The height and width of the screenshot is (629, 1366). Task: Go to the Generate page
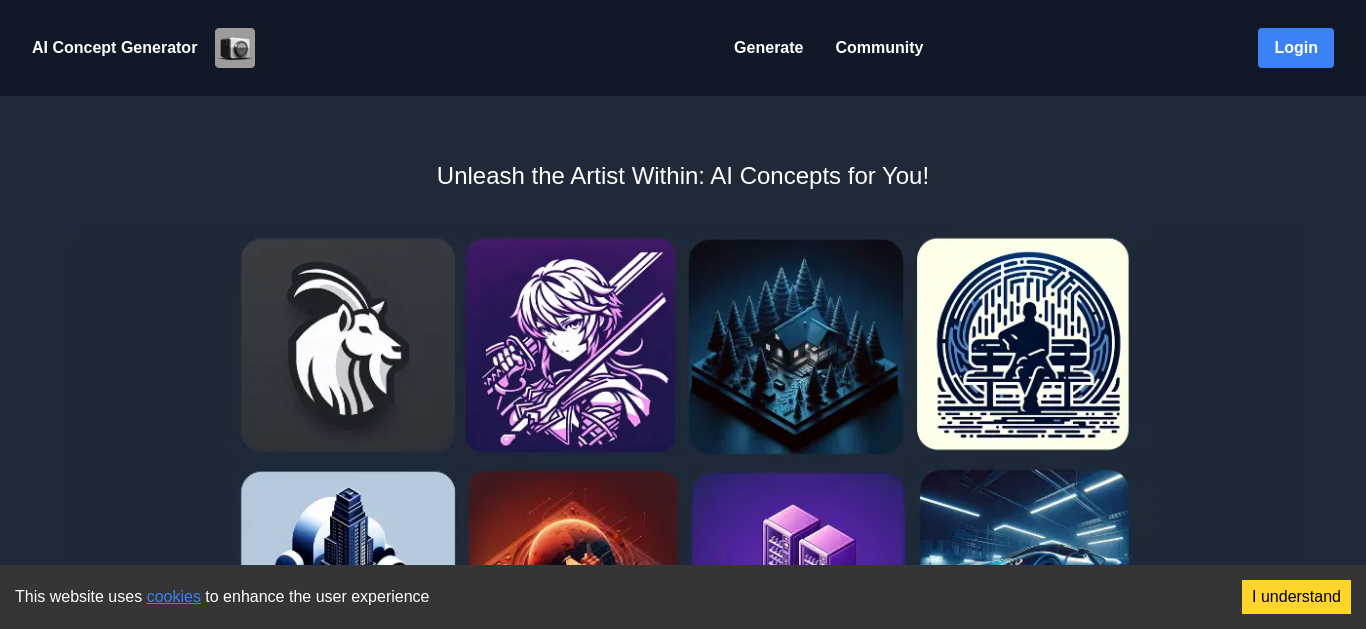tap(768, 48)
